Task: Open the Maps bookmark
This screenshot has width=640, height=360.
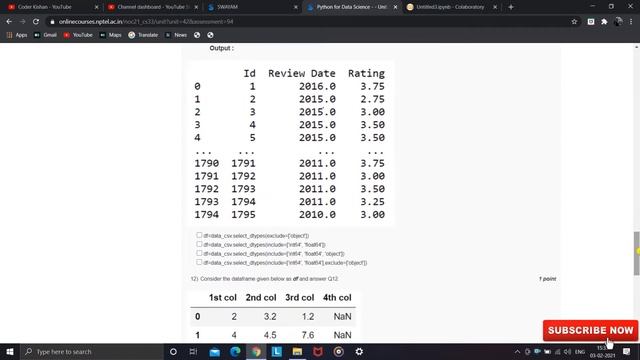Action: [111, 35]
